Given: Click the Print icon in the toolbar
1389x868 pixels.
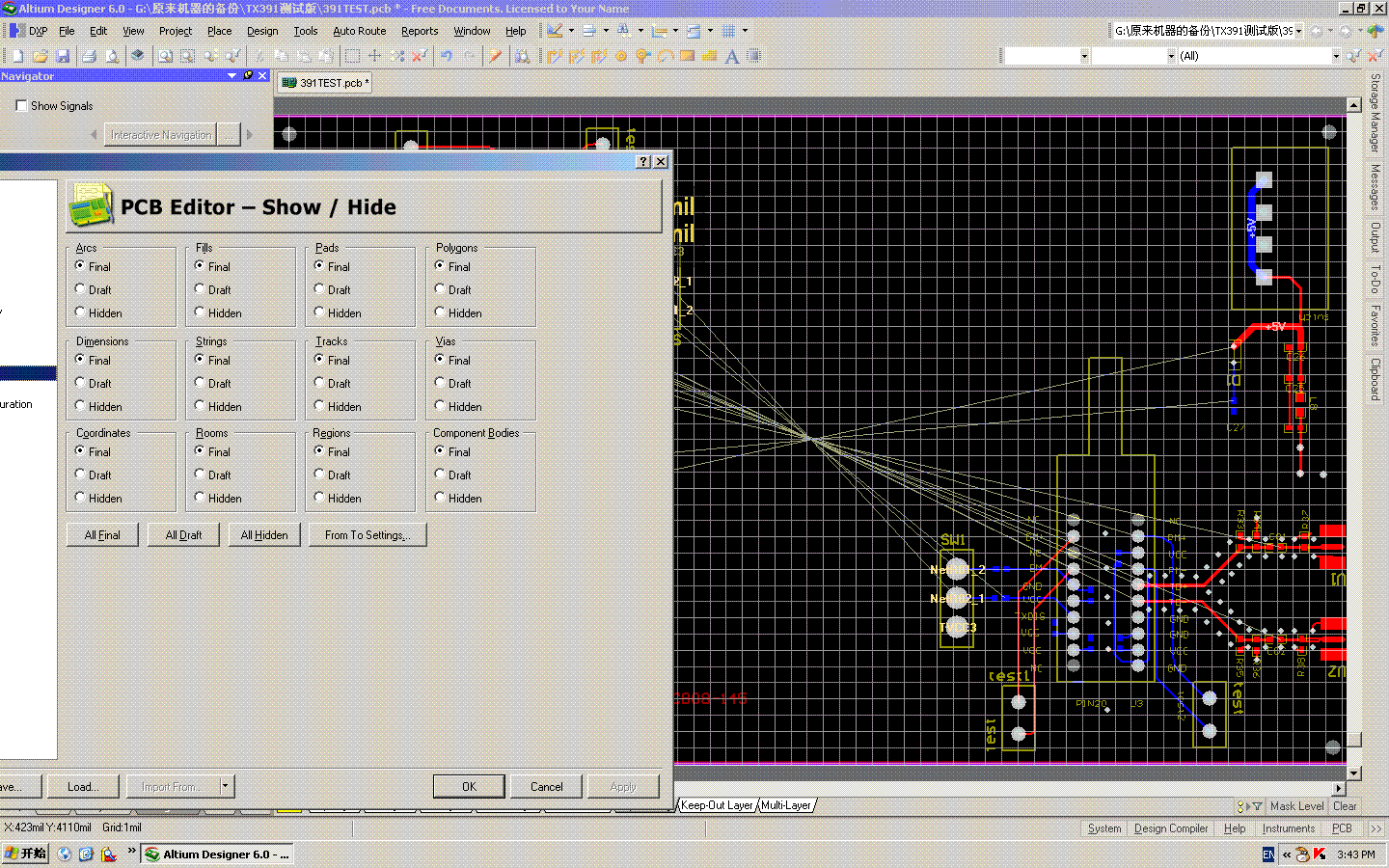Looking at the screenshot, I should point(89,57).
